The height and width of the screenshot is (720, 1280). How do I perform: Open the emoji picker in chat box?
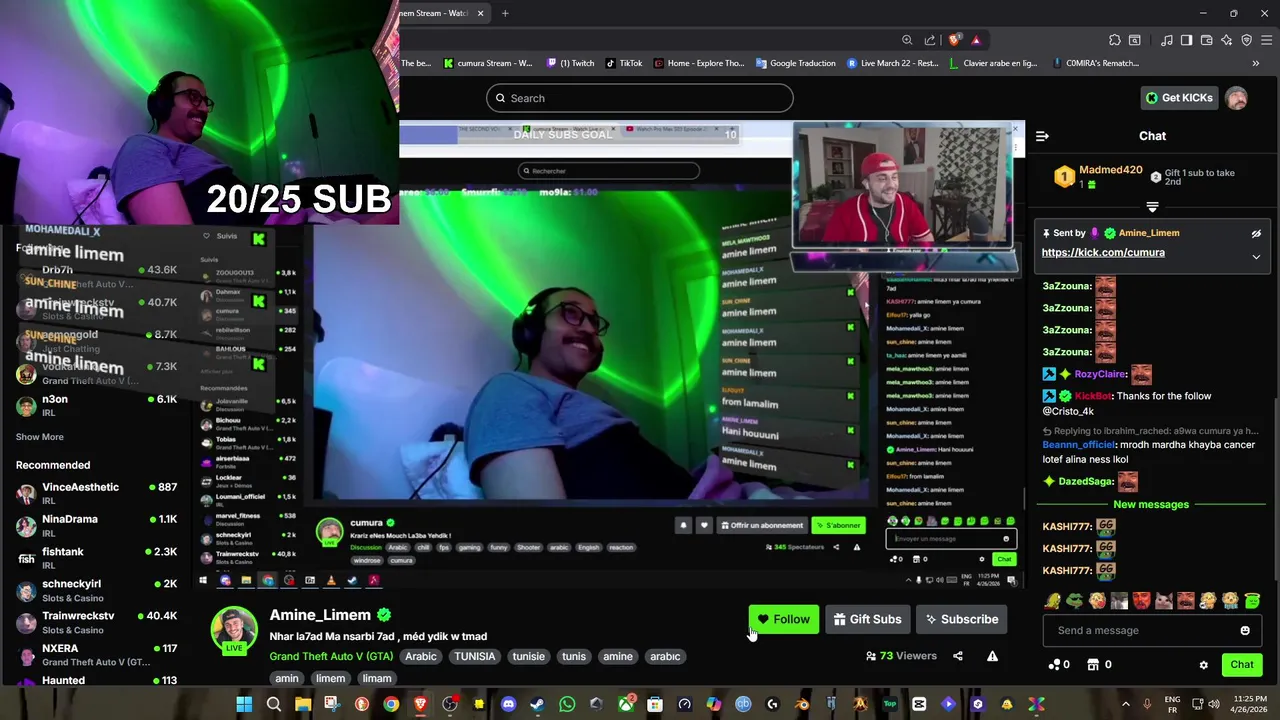pos(1245,630)
